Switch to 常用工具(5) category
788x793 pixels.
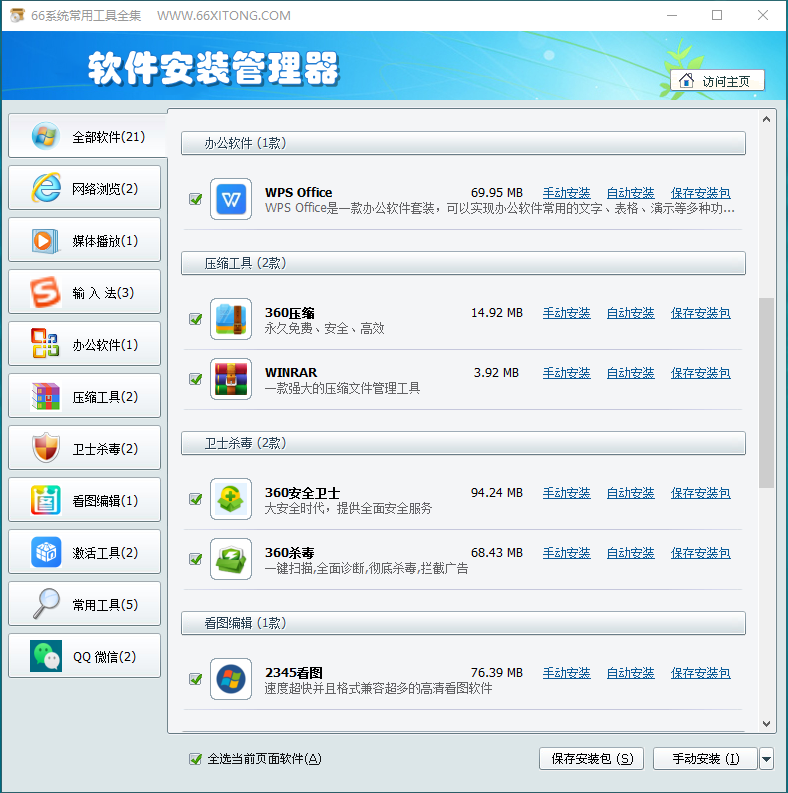click(x=84, y=604)
